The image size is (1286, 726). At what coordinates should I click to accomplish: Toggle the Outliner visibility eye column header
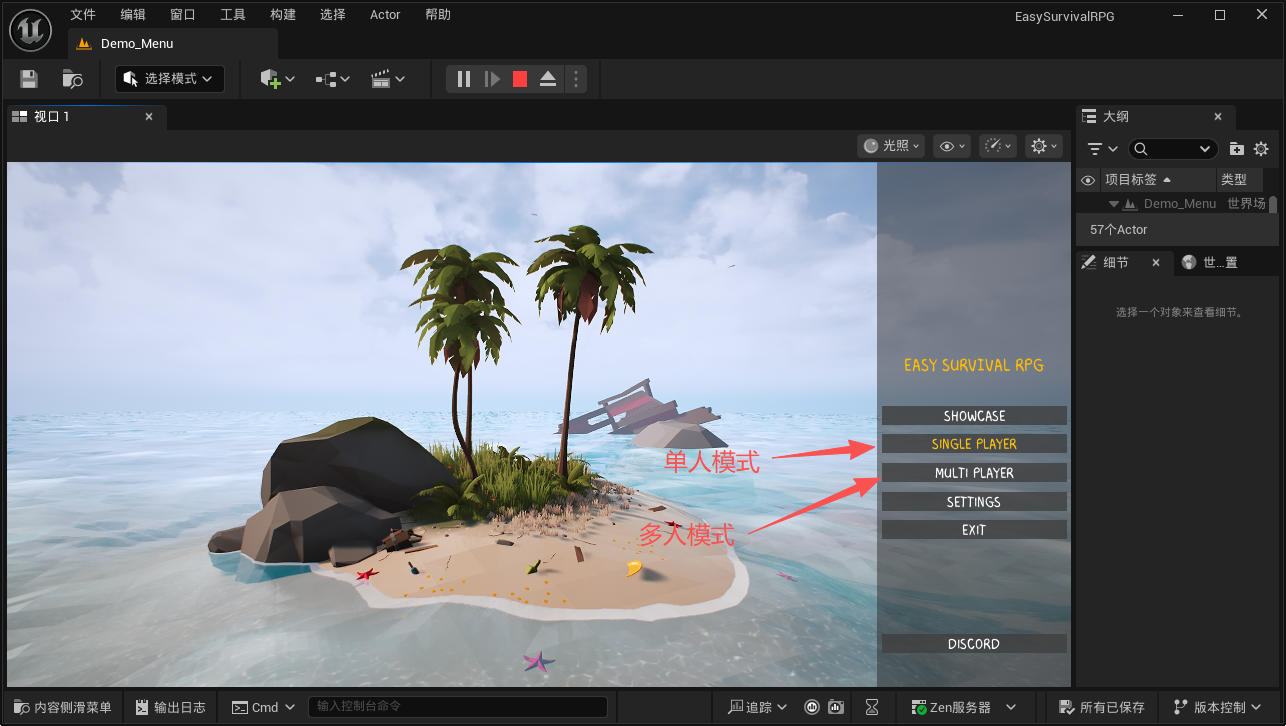1089,180
